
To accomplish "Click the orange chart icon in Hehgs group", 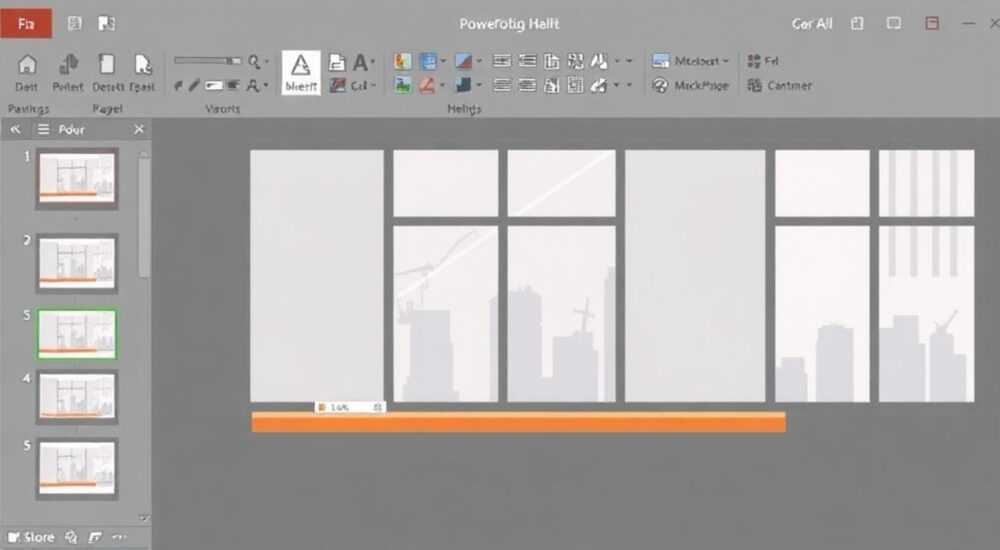I will pos(402,61).
